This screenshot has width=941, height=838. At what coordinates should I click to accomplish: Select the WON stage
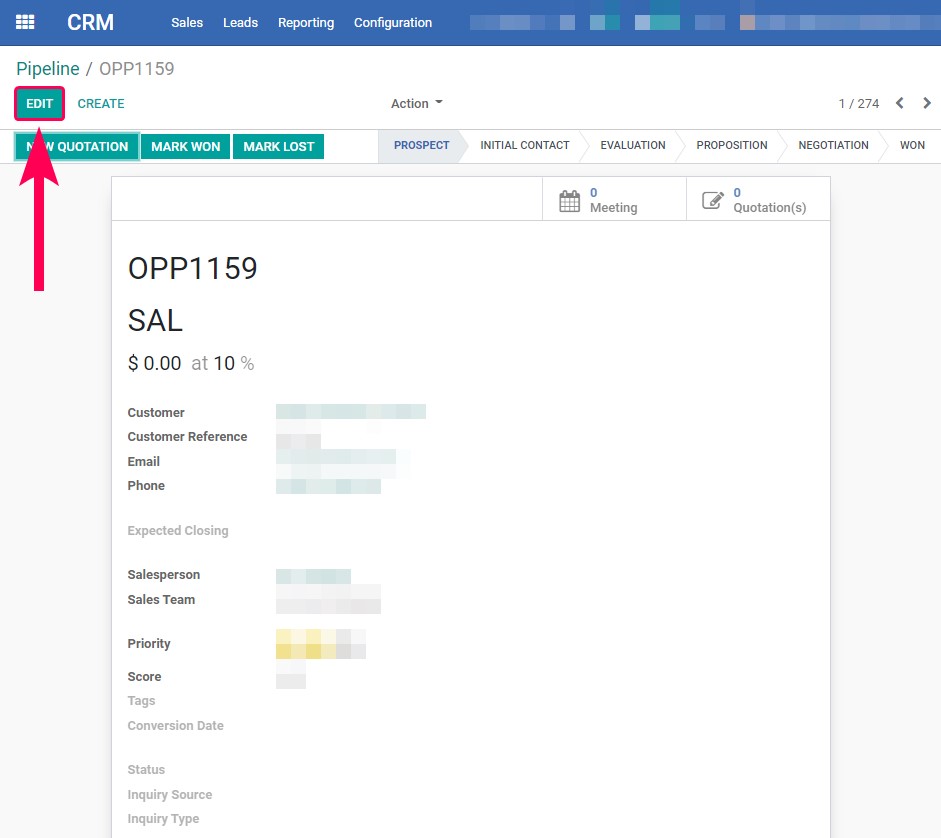[x=912, y=145]
